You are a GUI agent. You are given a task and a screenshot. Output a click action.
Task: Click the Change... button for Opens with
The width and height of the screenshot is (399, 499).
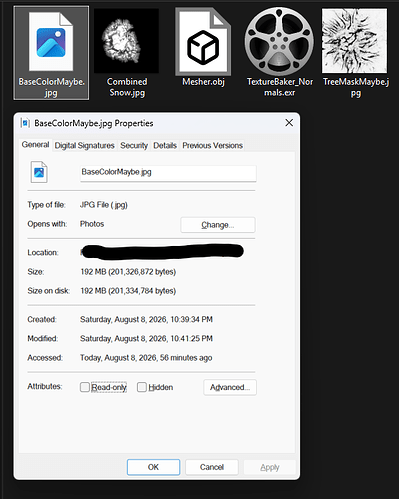coord(218,225)
